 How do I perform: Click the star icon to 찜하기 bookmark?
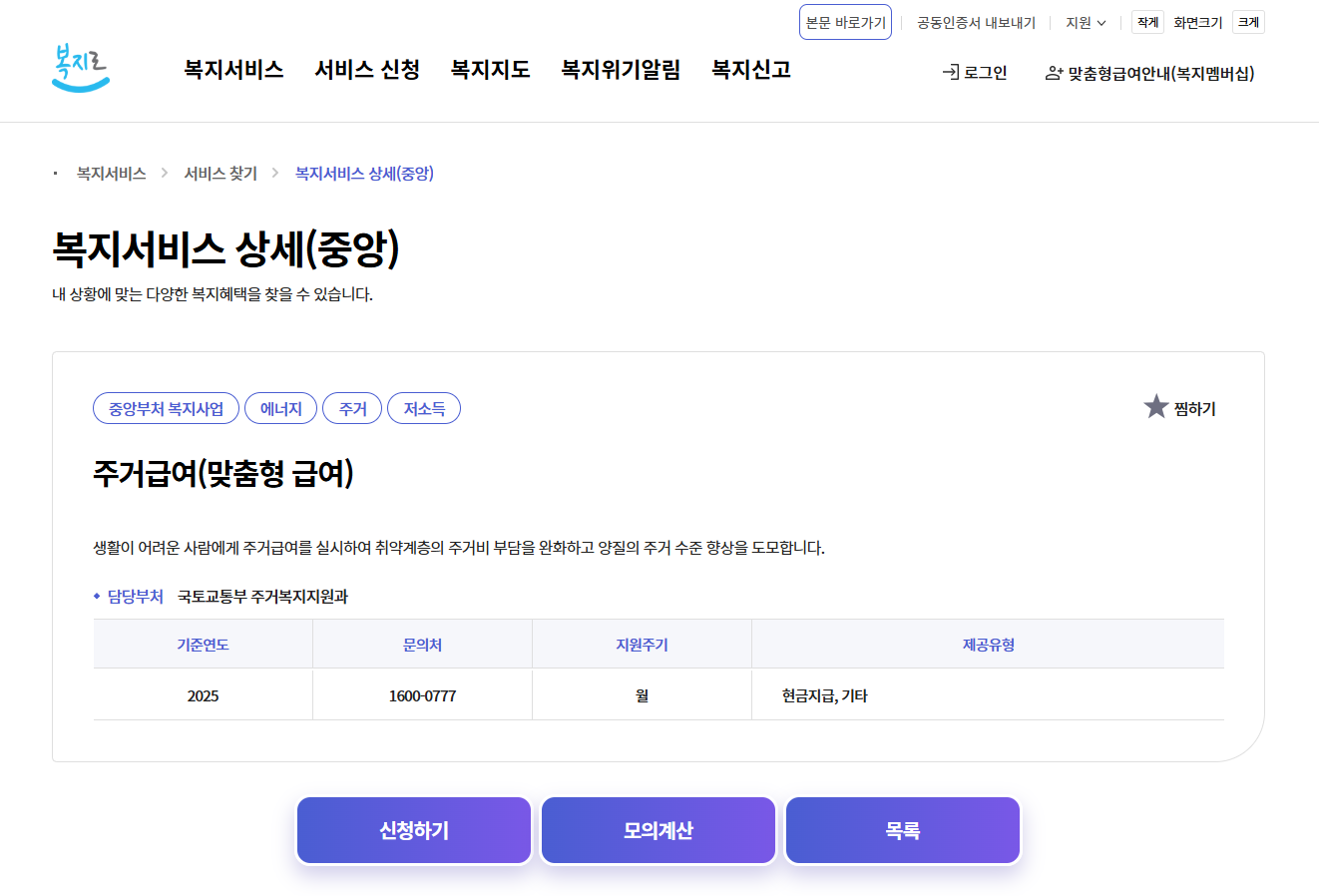tap(1157, 406)
